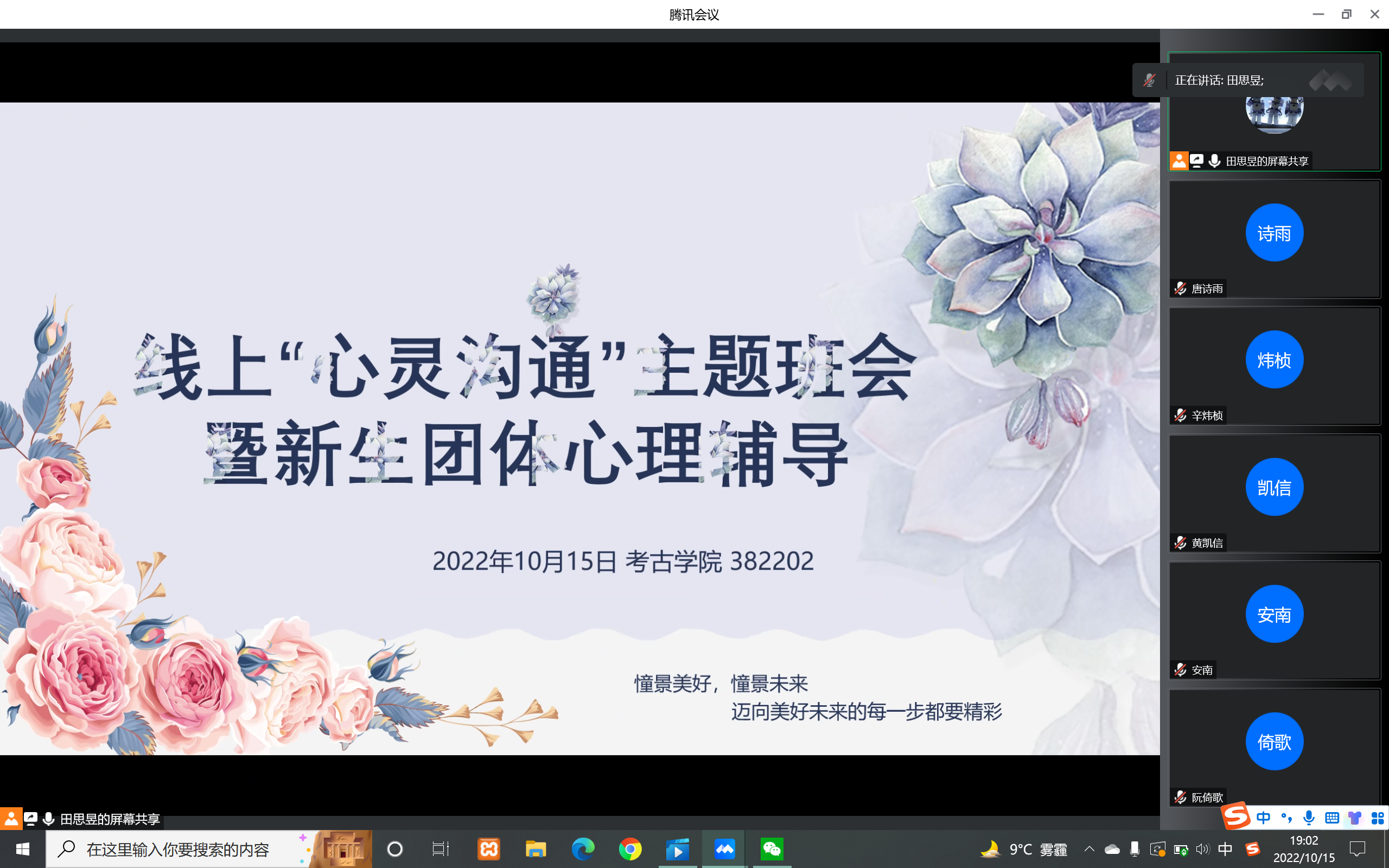Open Google Chrome from the taskbar
This screenshot has height=868, width=1389.
629,849
